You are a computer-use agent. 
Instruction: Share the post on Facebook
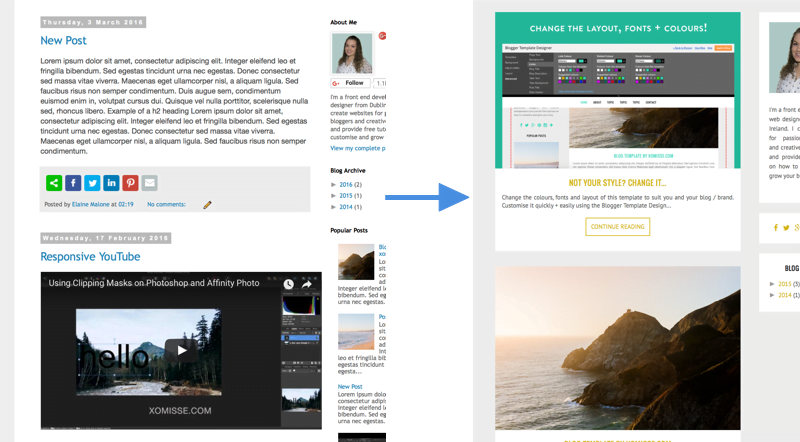(73, 183)
